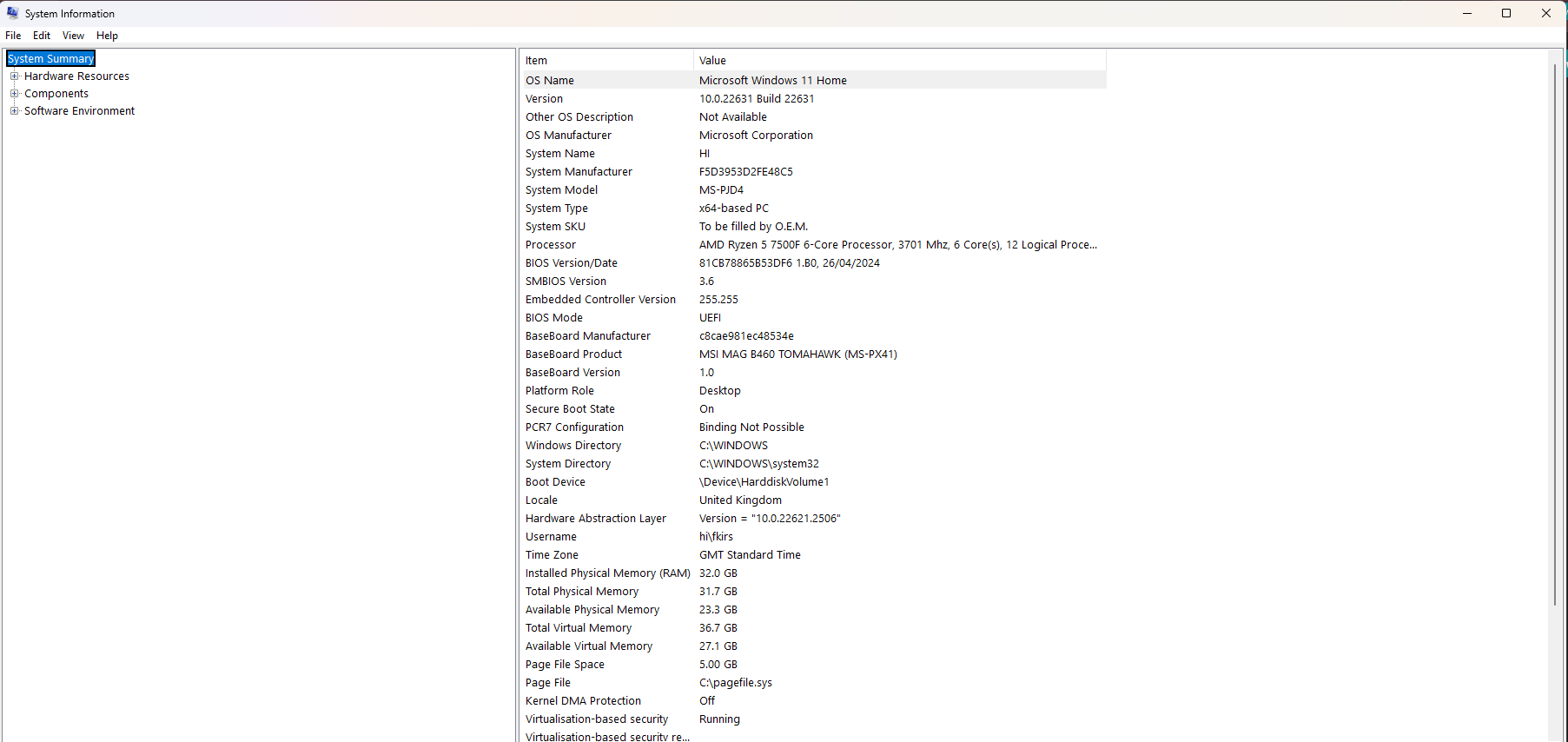Select the BIOS Mode row label
The height and width of the screenshot is (742, 1568).
(554, 317)
